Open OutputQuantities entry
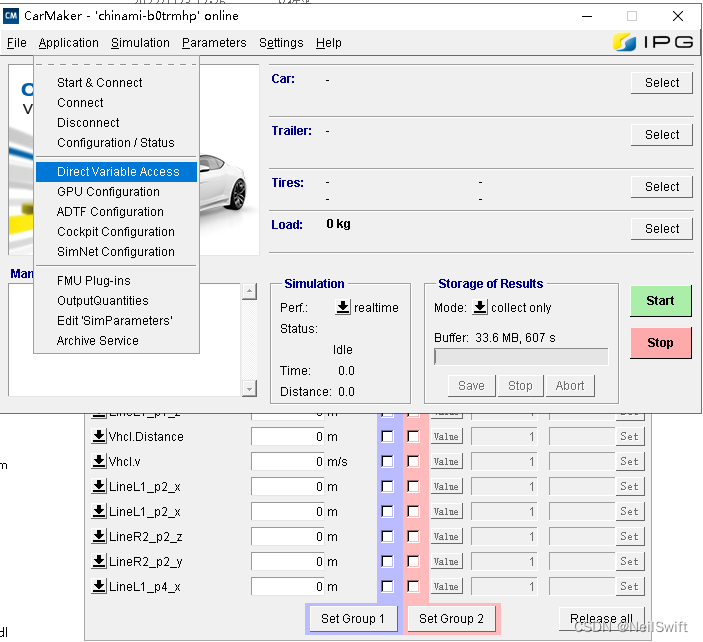703x642 pixels. (x=117, y=300)
